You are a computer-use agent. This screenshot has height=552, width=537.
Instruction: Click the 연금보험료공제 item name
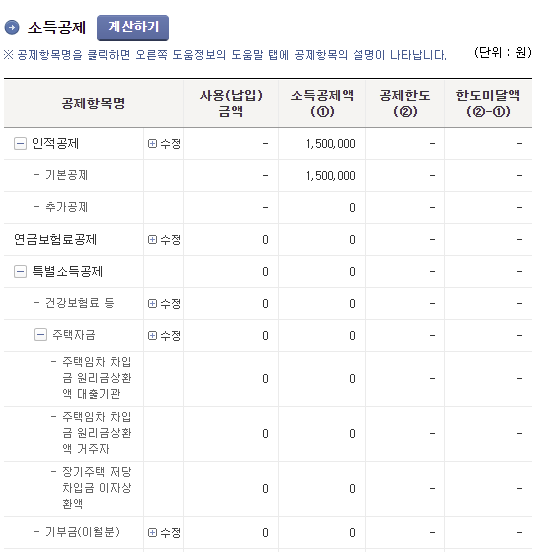(x=55, y=240)
